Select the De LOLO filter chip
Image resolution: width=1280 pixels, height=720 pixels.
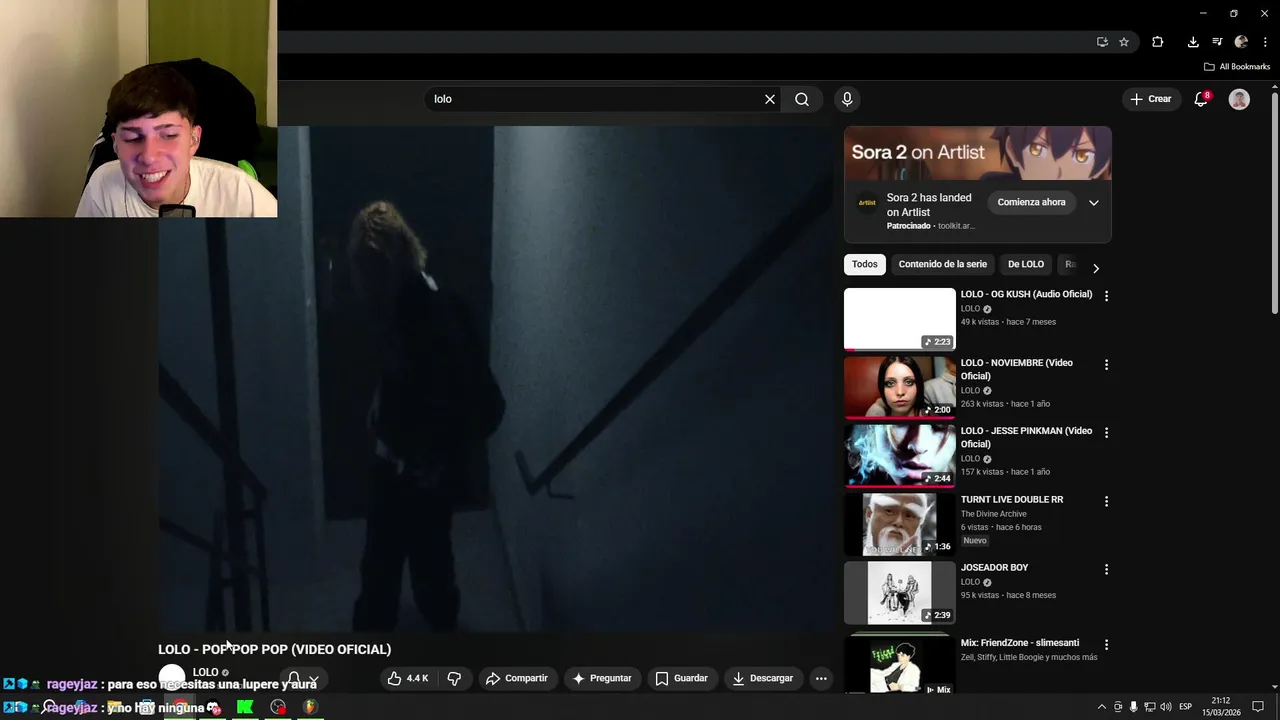click(x=1026, y=264)
